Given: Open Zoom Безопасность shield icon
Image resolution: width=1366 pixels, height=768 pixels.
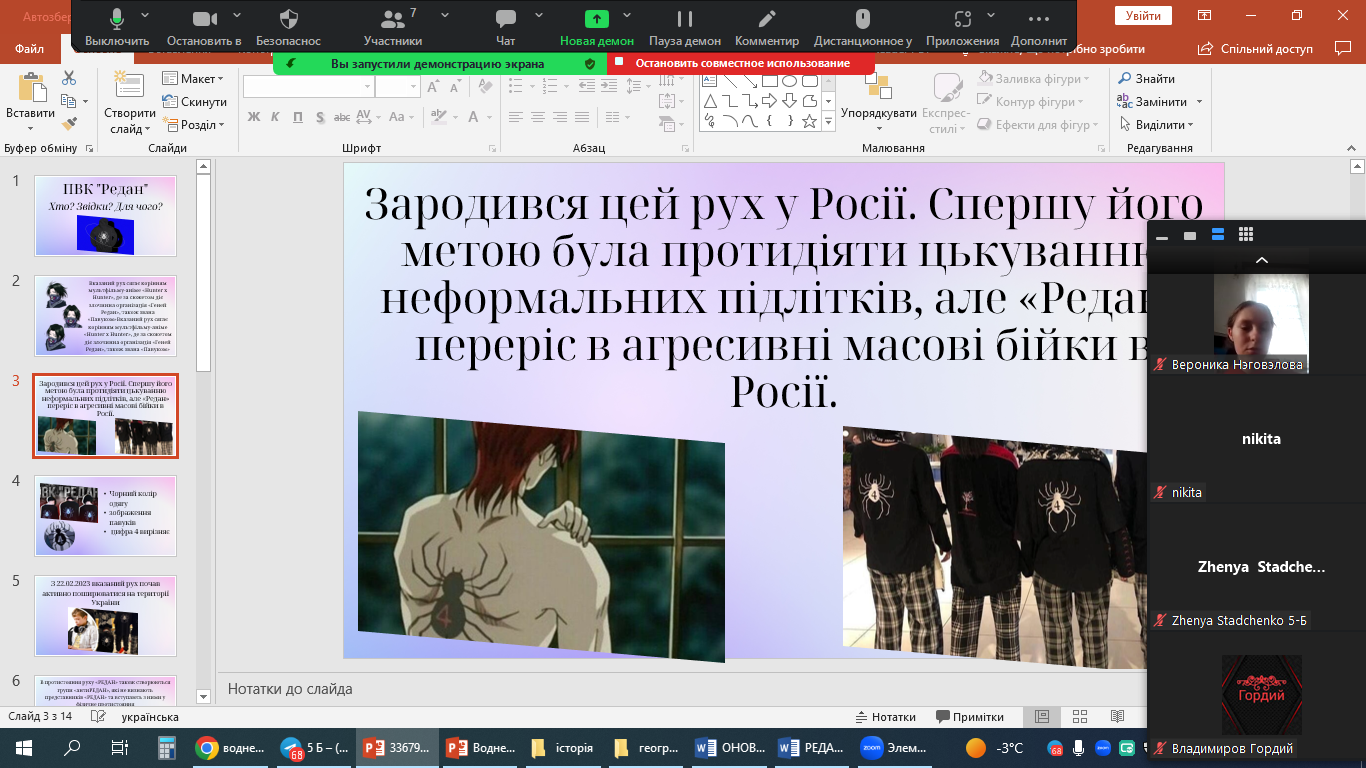Looking at the screenshot, I should 288,18.
